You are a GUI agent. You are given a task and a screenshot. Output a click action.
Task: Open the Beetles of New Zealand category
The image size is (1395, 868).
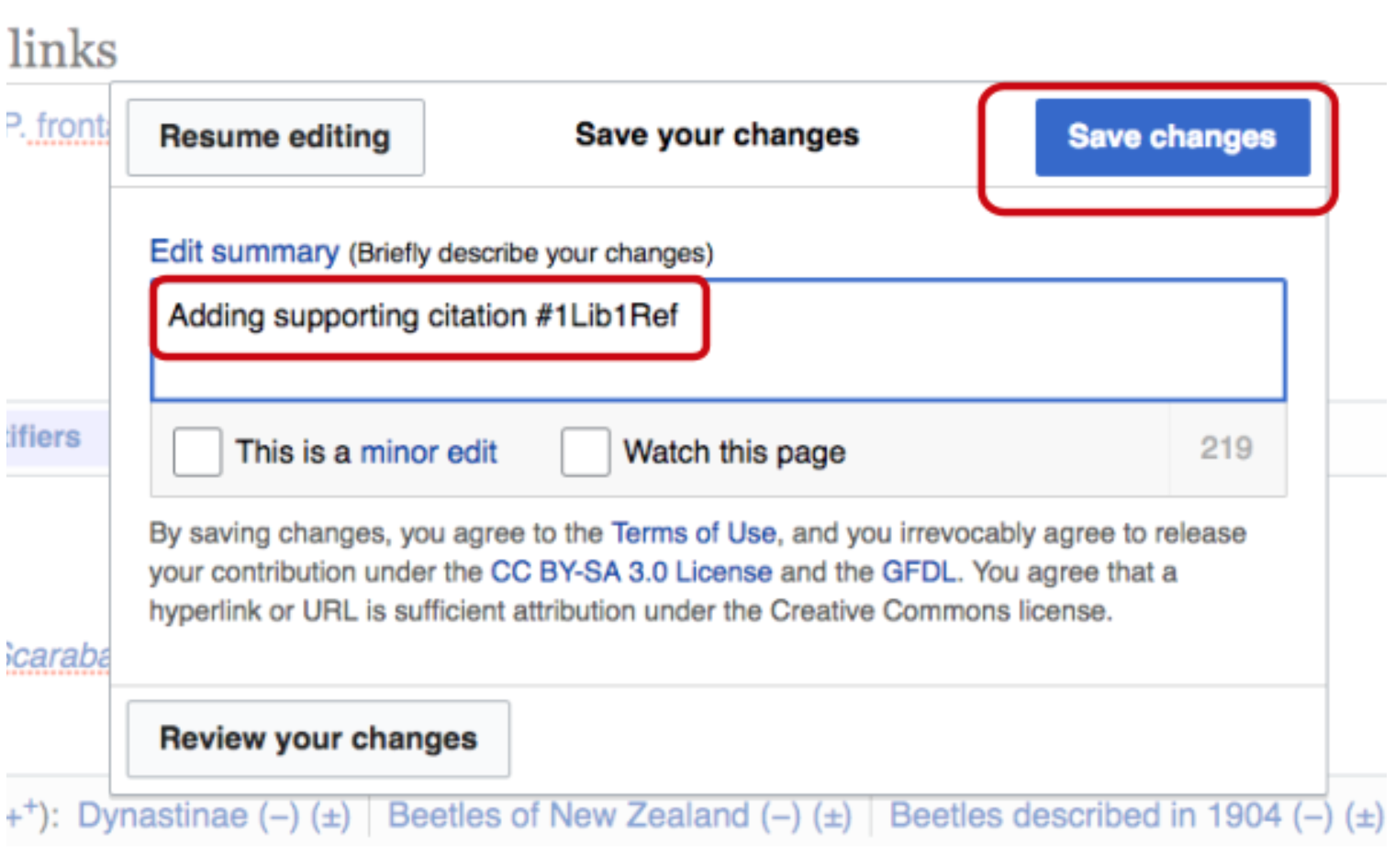(x=568, y=815)
